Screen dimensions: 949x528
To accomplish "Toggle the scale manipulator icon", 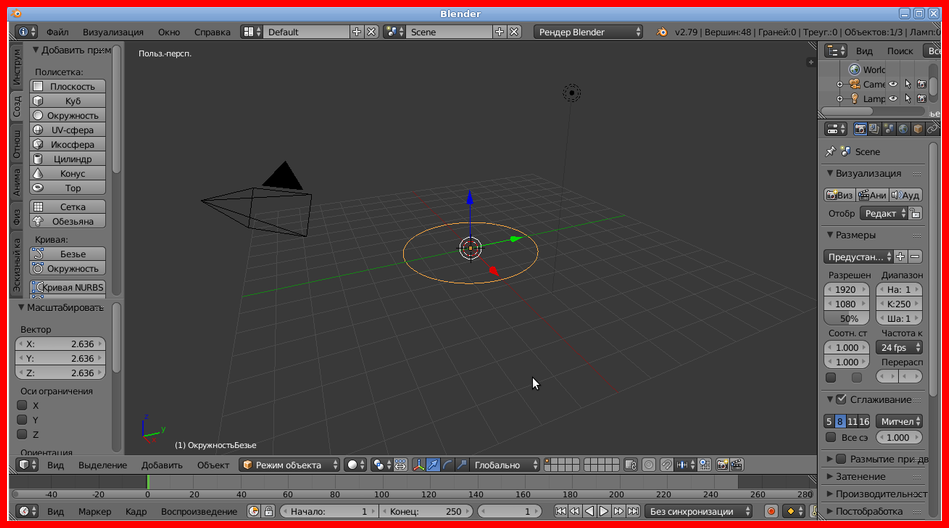I will tap(461, 465).
